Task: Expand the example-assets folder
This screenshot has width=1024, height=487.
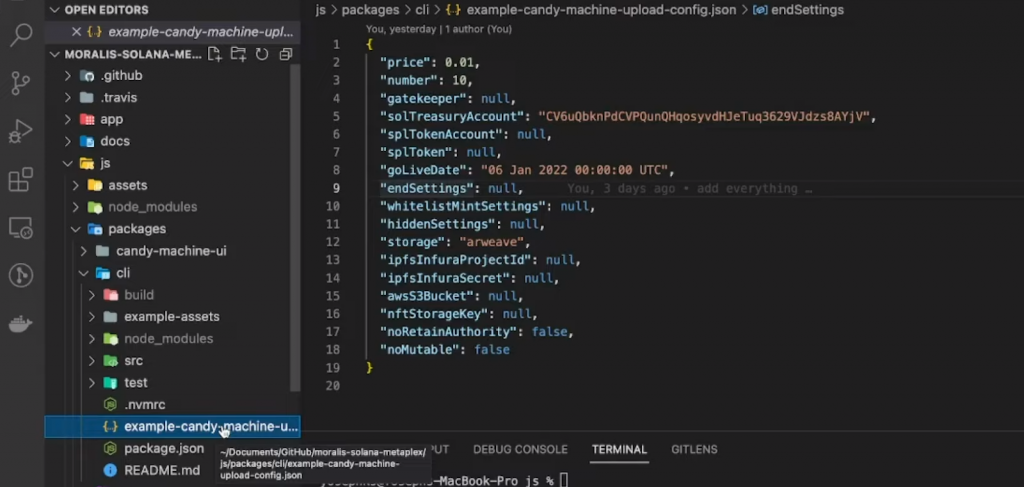Action: coord(91,317)
